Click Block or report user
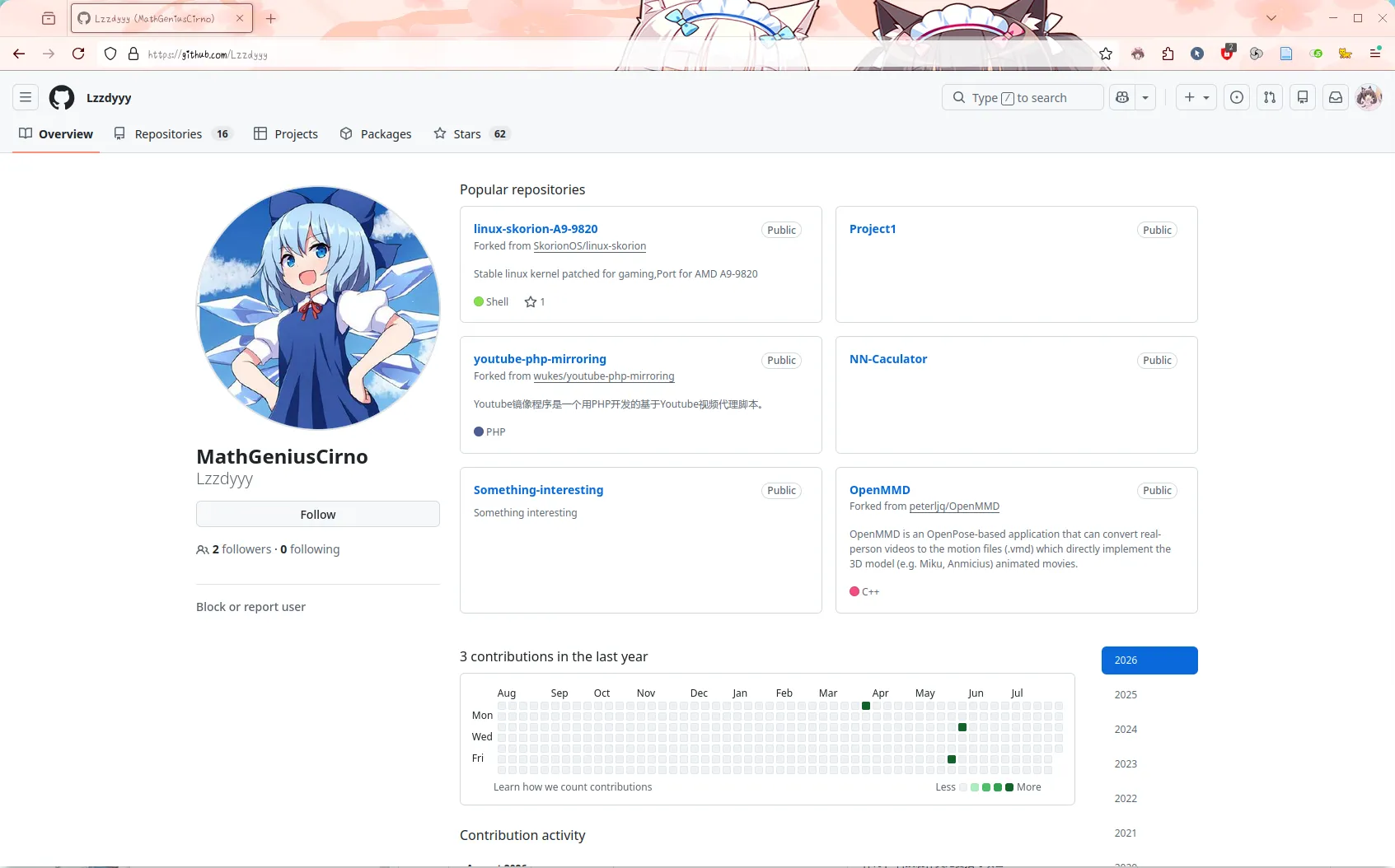This screenshot has width=1395, height=868. pos(250,607)
